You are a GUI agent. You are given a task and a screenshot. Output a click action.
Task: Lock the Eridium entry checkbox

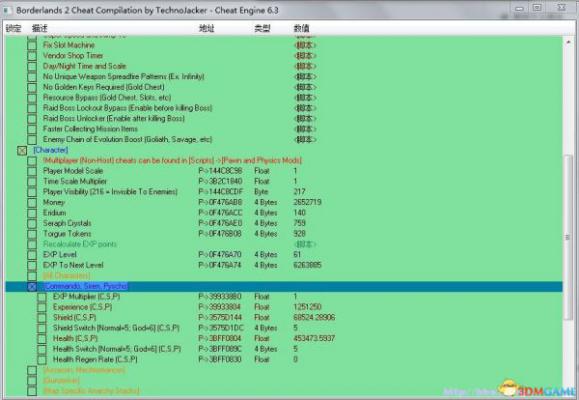(x=32, y=213)
